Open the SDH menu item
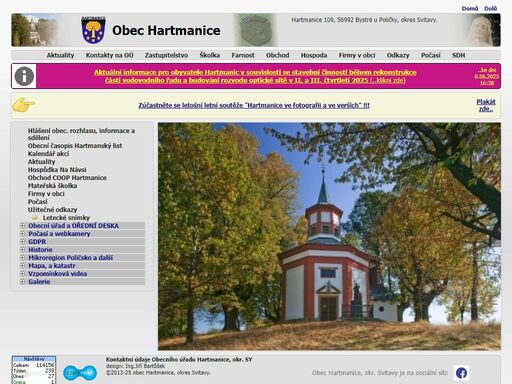 458,55
